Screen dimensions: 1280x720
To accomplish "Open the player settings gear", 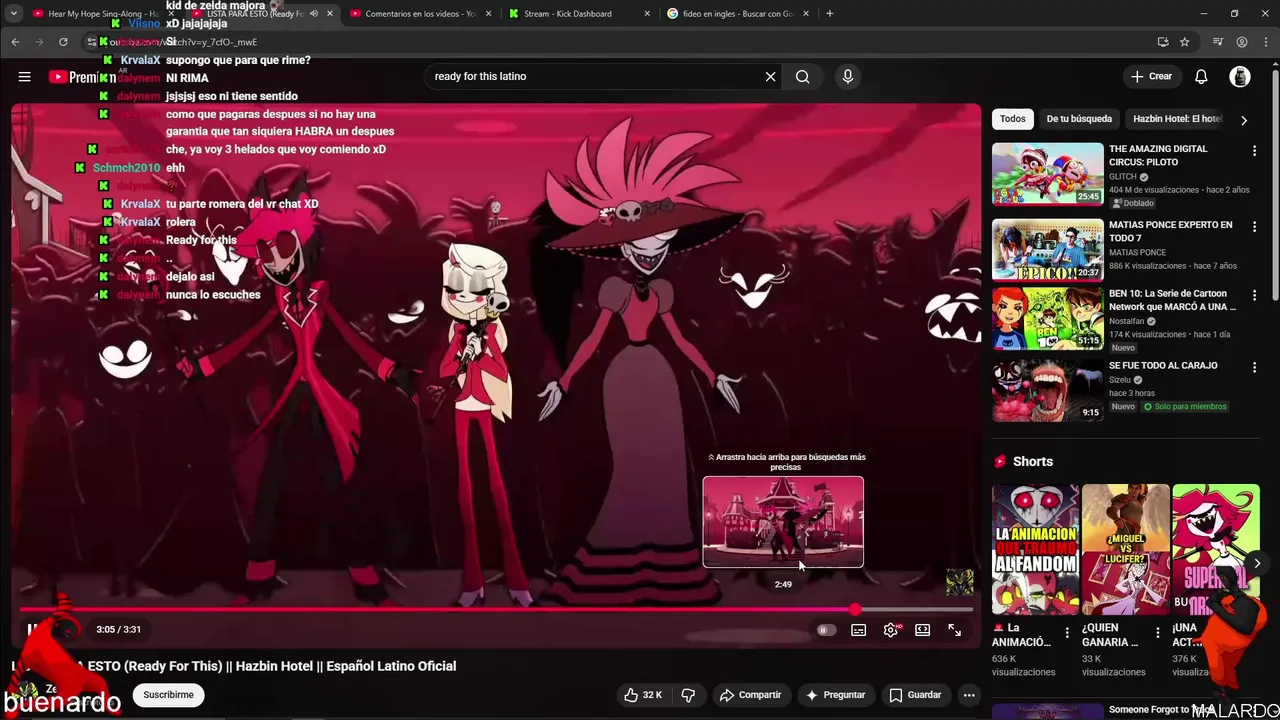I will tap(891, 630).
